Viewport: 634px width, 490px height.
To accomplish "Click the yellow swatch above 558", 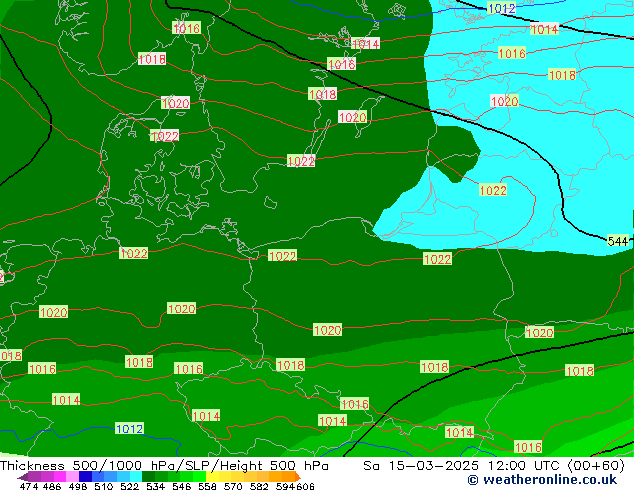I will point(211,476).
